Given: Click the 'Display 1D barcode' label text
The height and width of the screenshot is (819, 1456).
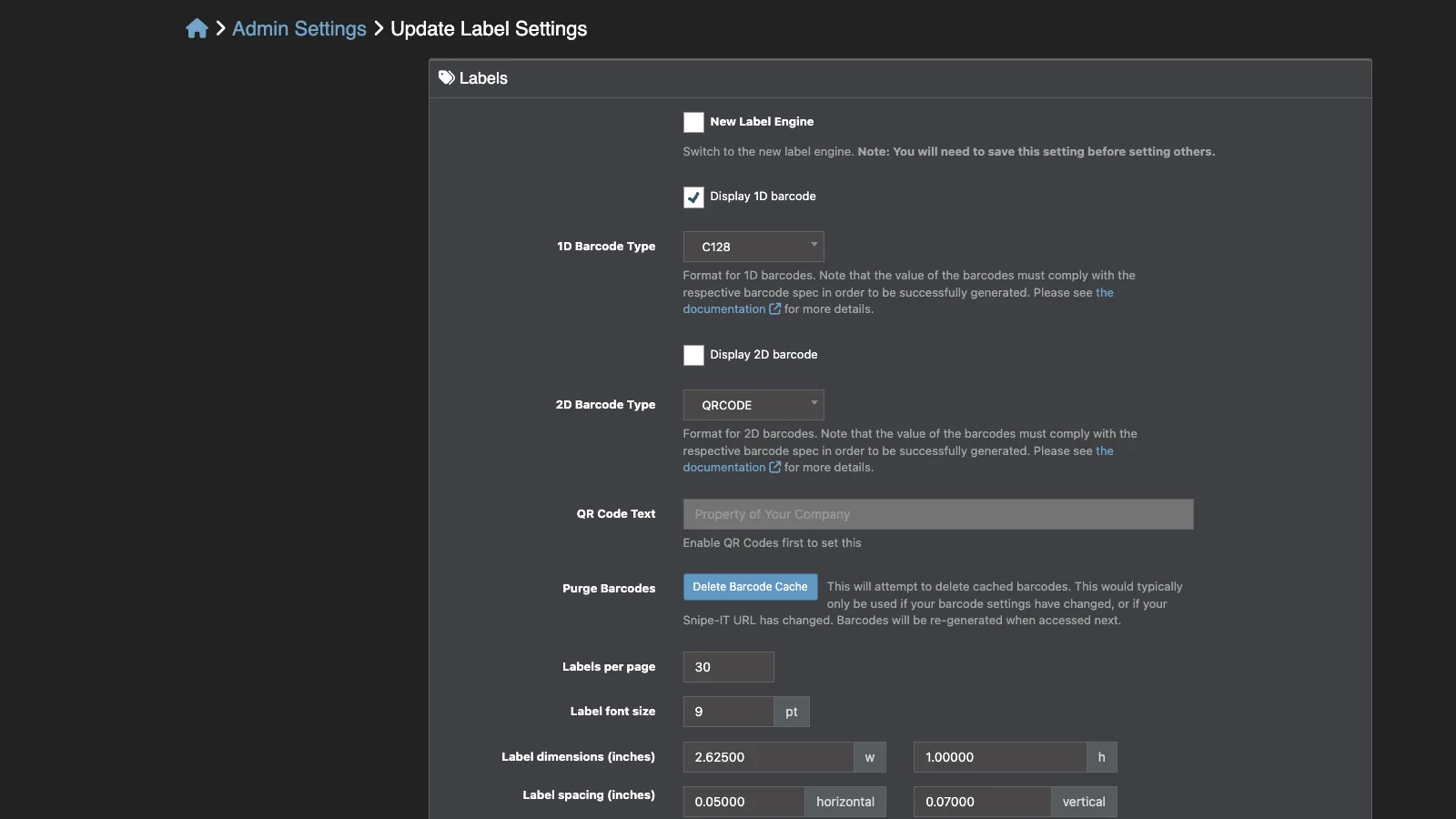Looking at the screenshot, I should pyautogui.click(x=763, y=197).
